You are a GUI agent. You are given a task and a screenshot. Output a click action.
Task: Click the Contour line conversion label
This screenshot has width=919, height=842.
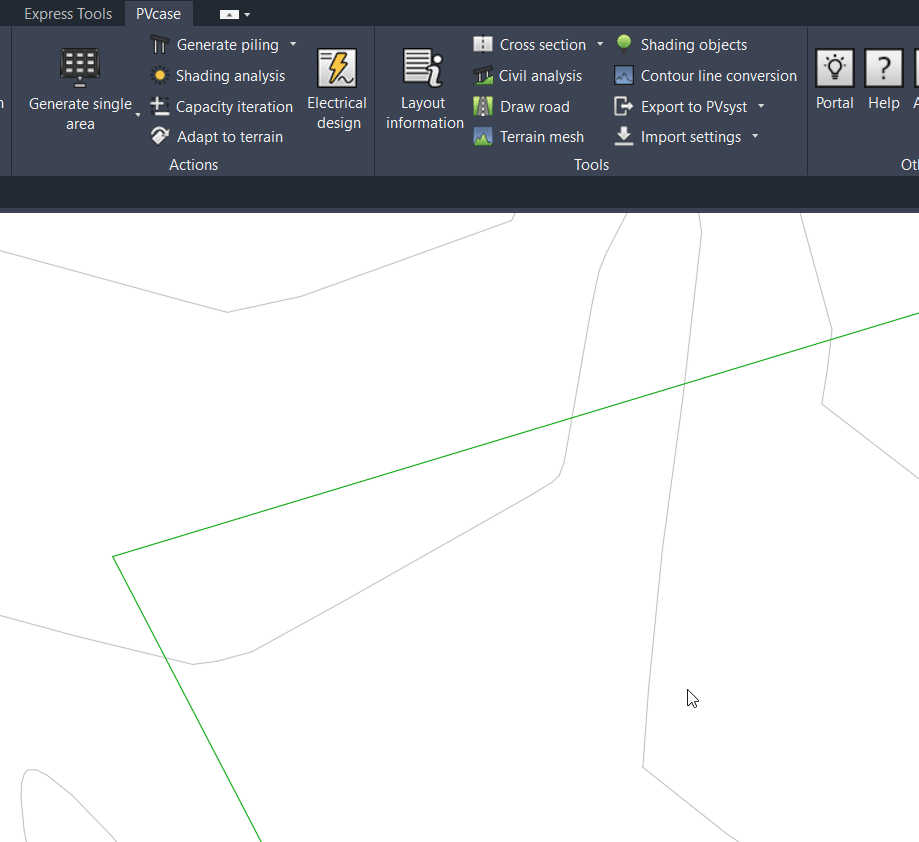tap(719, 76)
